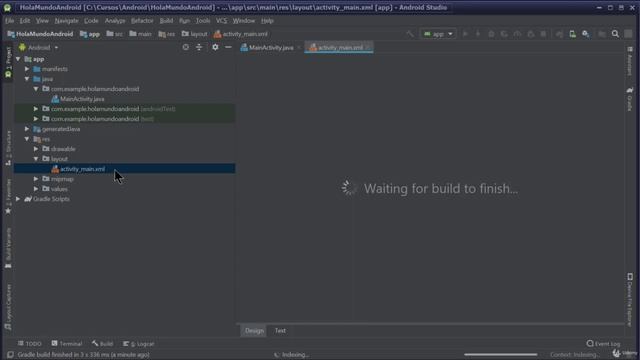Click the Gradle build finished status message
640x360 pixels.
coord(83,355)
